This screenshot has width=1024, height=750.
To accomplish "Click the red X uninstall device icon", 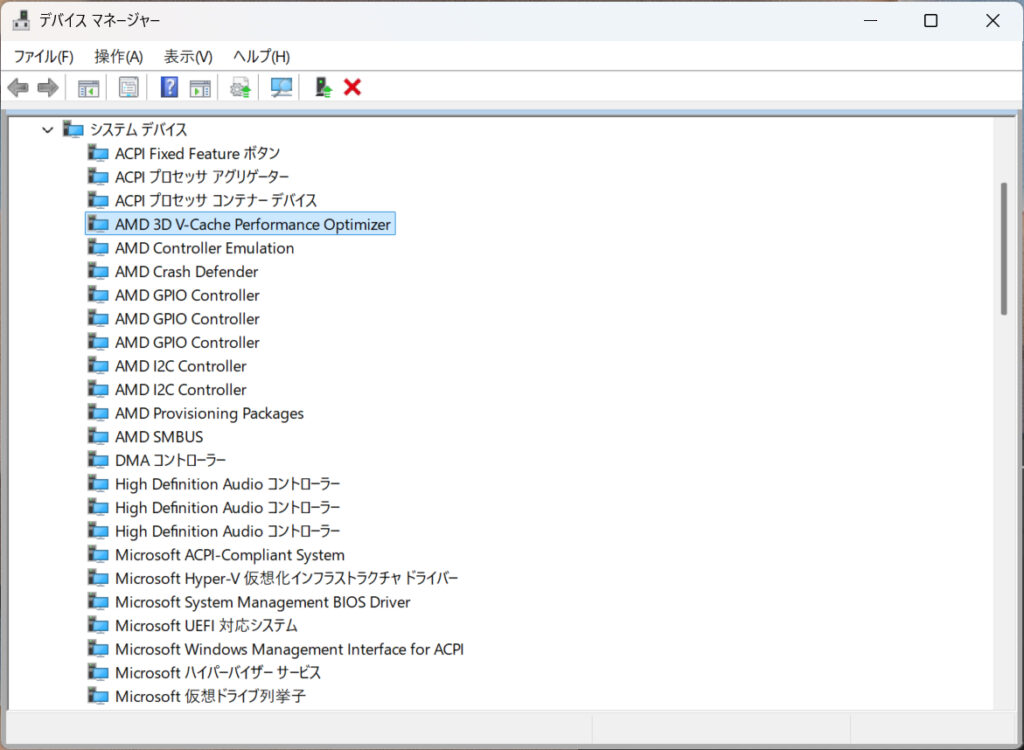I will tap(353, 87).
